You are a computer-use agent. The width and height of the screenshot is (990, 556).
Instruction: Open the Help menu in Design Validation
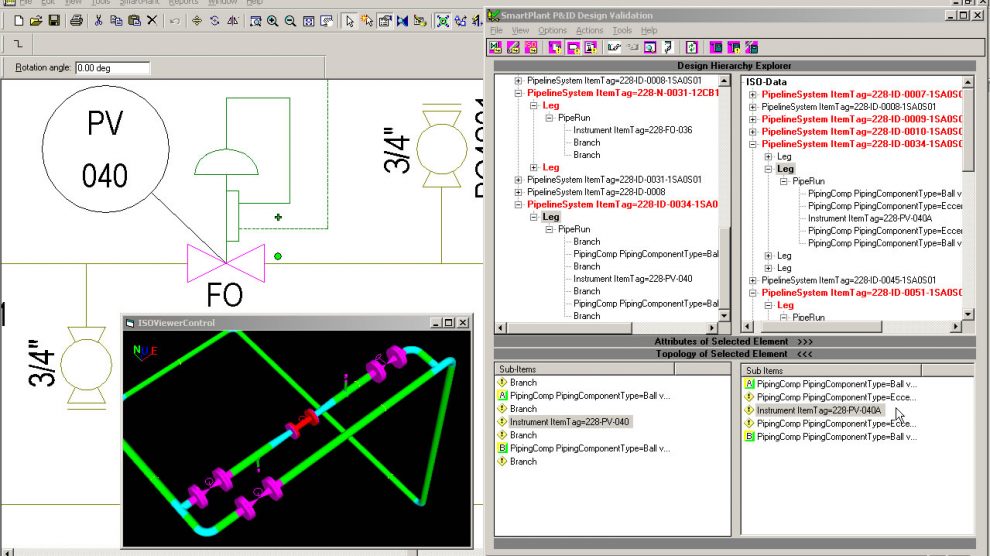[649, 30]
